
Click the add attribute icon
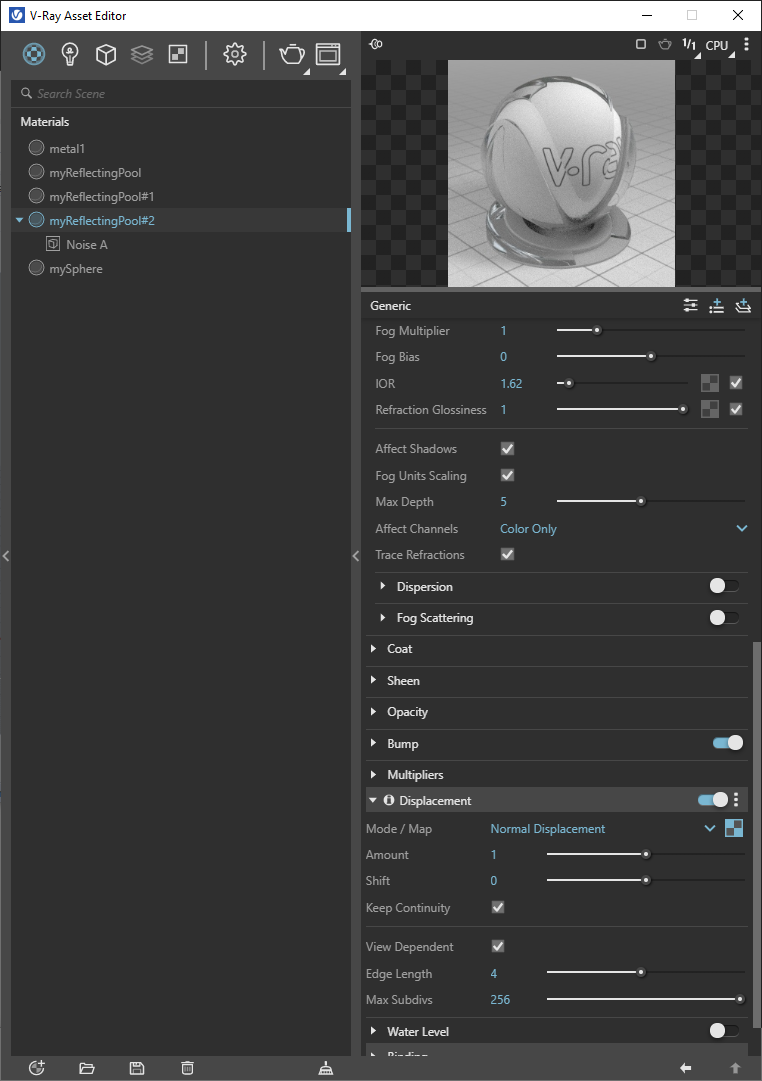pyautogui.click(x=716, y=305)
